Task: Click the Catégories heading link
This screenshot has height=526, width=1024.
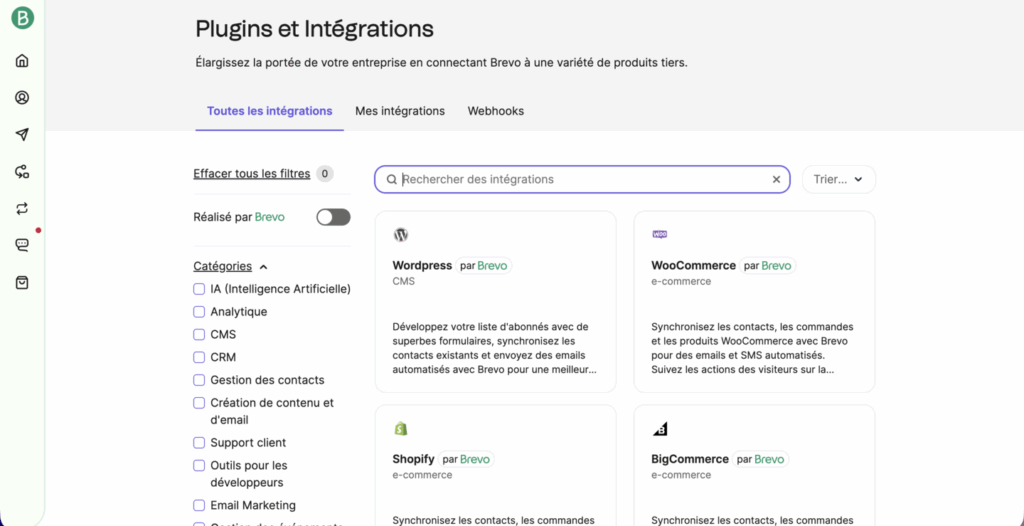Action: (x=223, y=266)
